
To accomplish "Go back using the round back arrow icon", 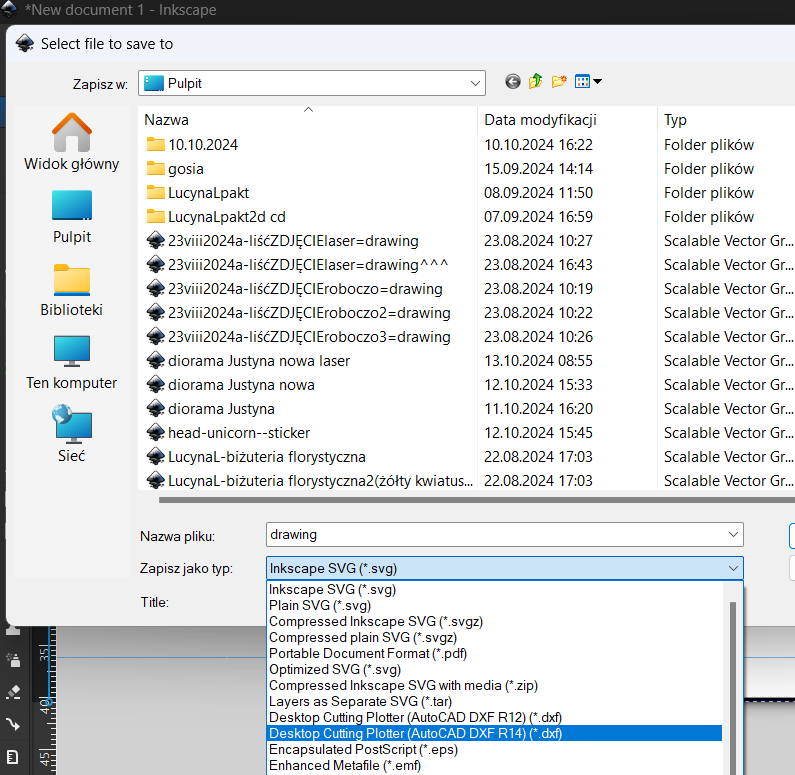I will point(513,82).
